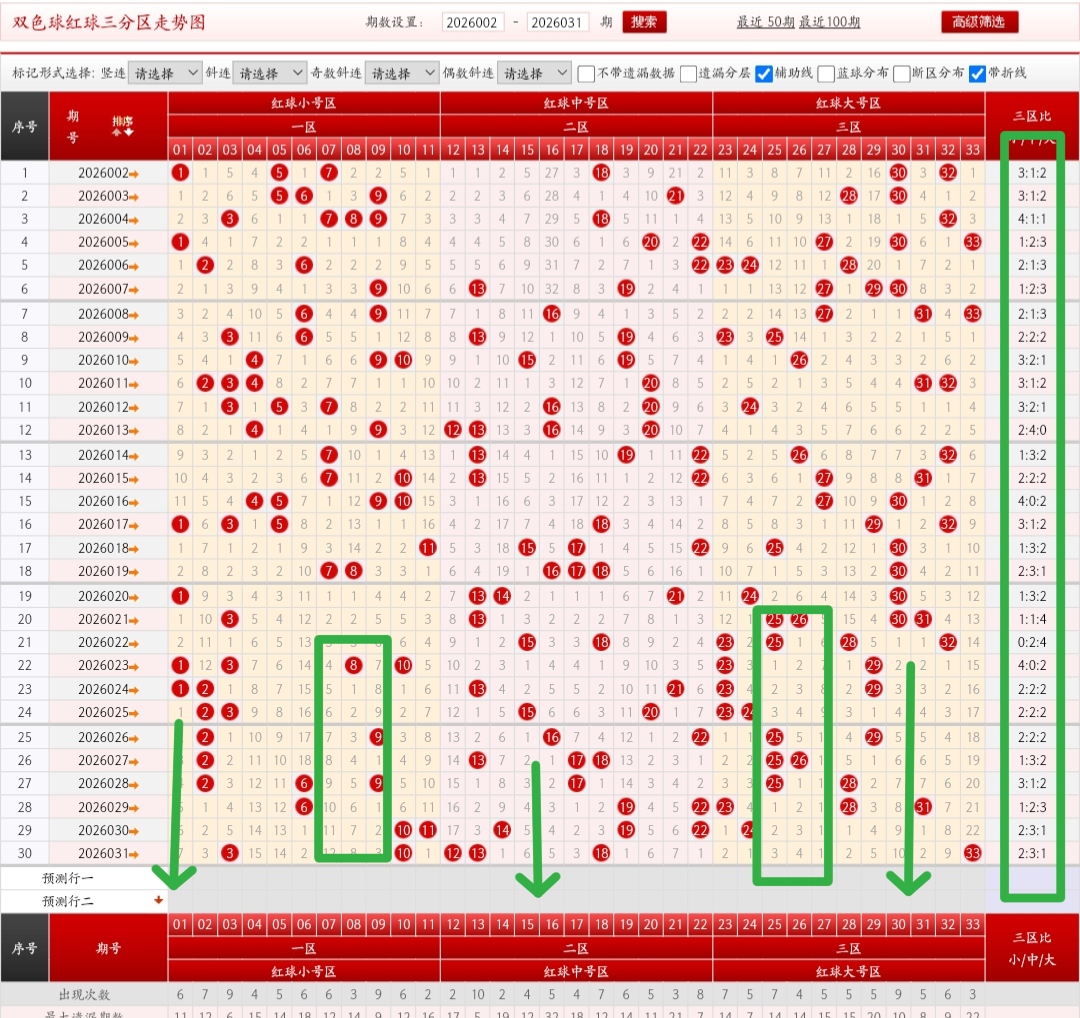The image size is (1080, 1018).
Task: Click the top 序号 column header
Action: pyautogui.click(x=24, y=127)
